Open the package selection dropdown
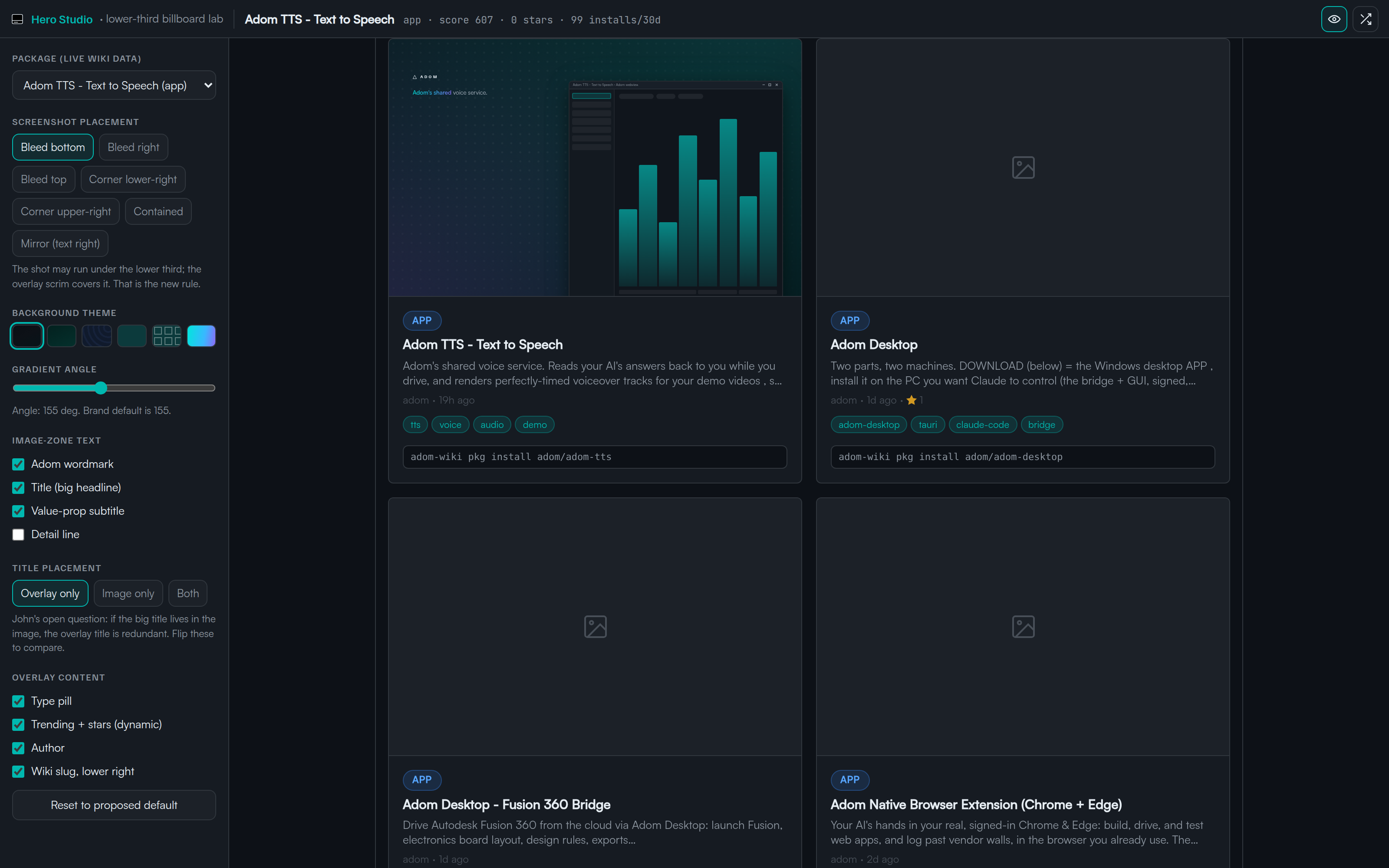Image resolution: width=1389 pixels, height=868 pixels. [114, 85]
